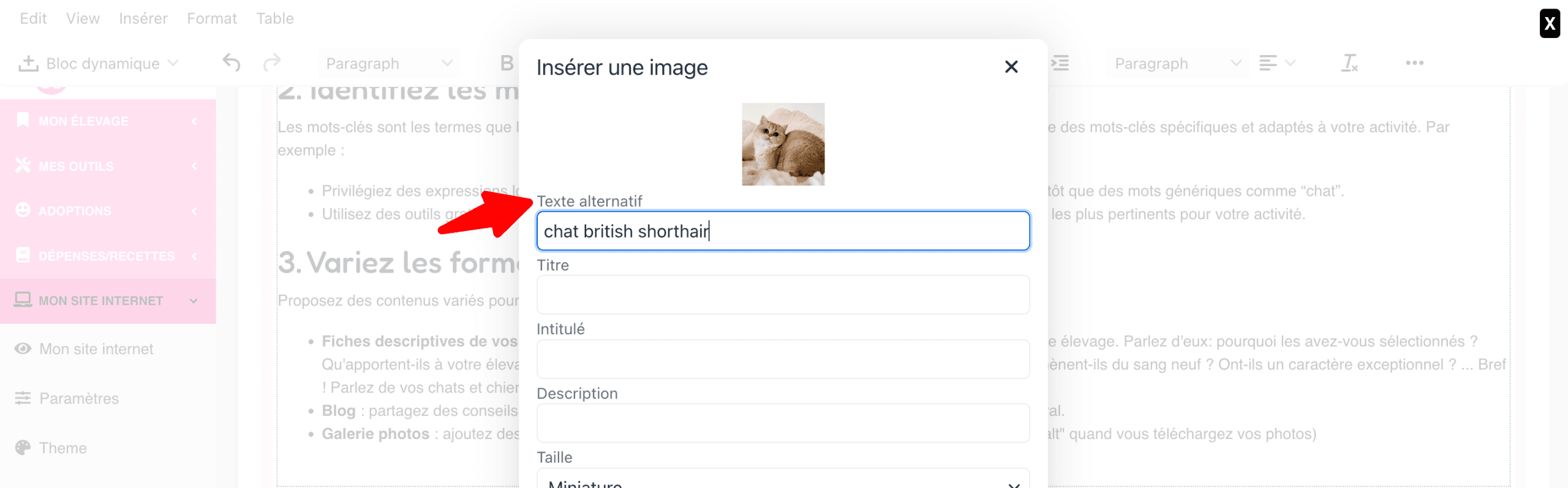Open the left Paragraph style dropdown
This screenshot has width=1568, height=488.
pyautogui.click(x=389, y=63)
